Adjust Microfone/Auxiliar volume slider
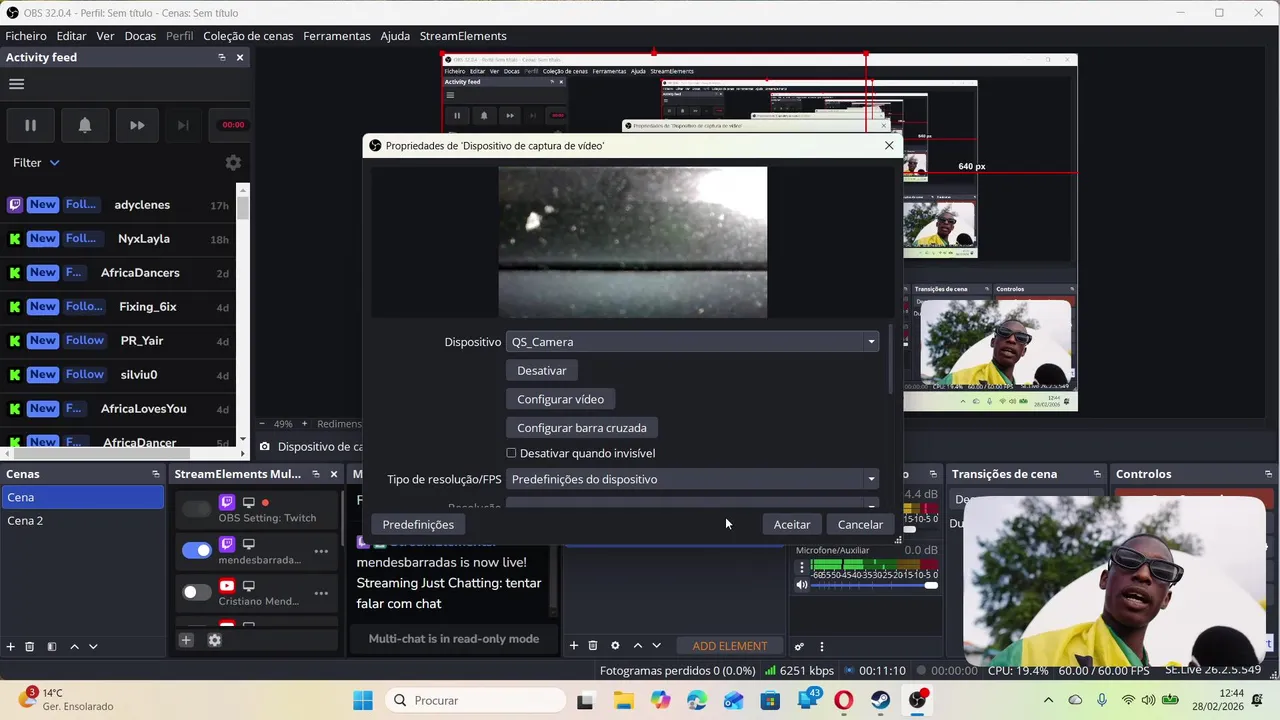The height and width of the screenshot is (720, 1280). pyautogui.click(x=875, y=585)
